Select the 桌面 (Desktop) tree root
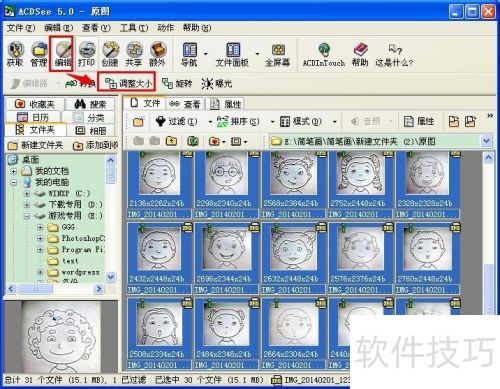The height and width of the screenshot is (389, 500). [24, 160]
